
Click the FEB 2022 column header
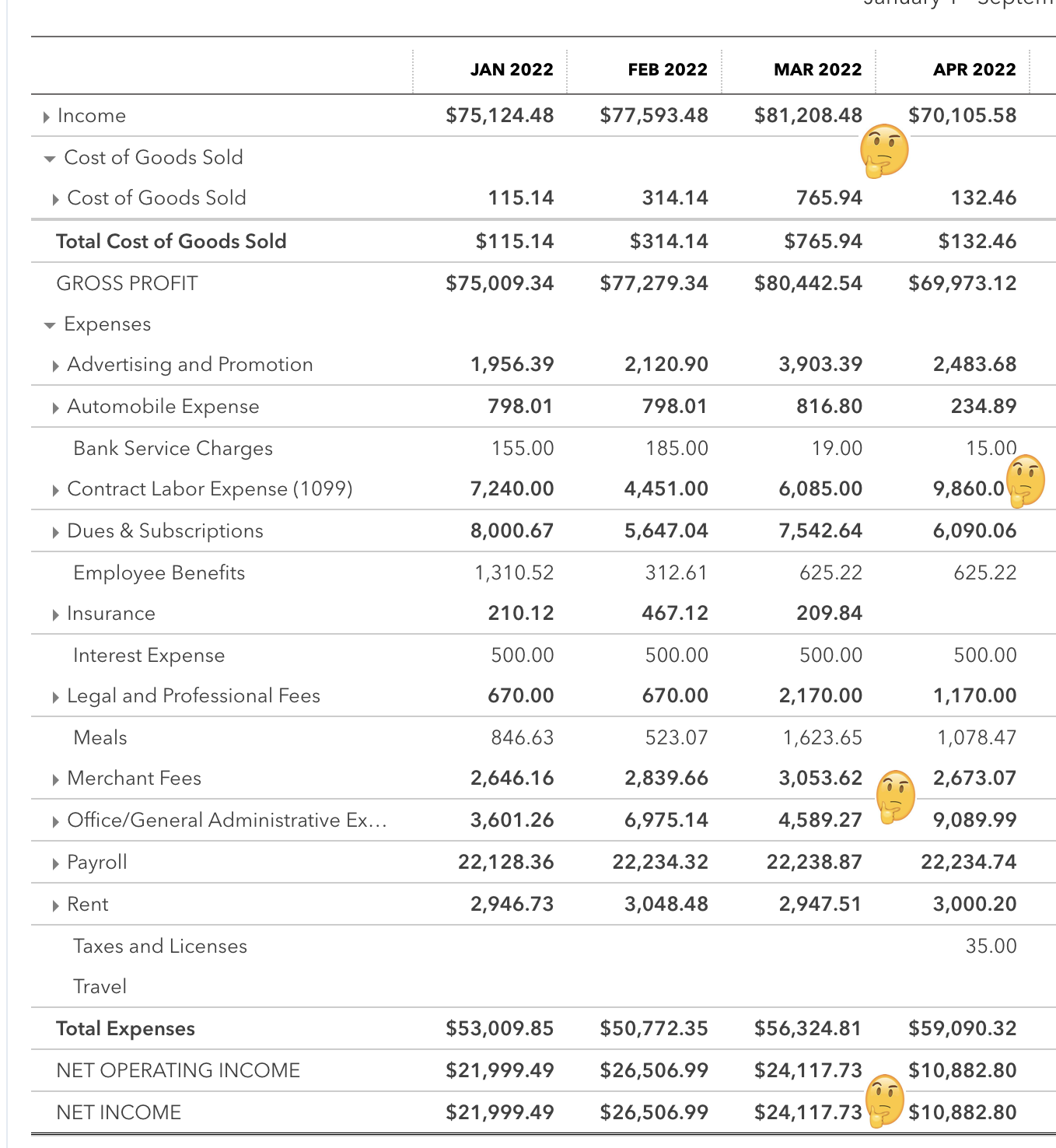click(x=667, y=69)
